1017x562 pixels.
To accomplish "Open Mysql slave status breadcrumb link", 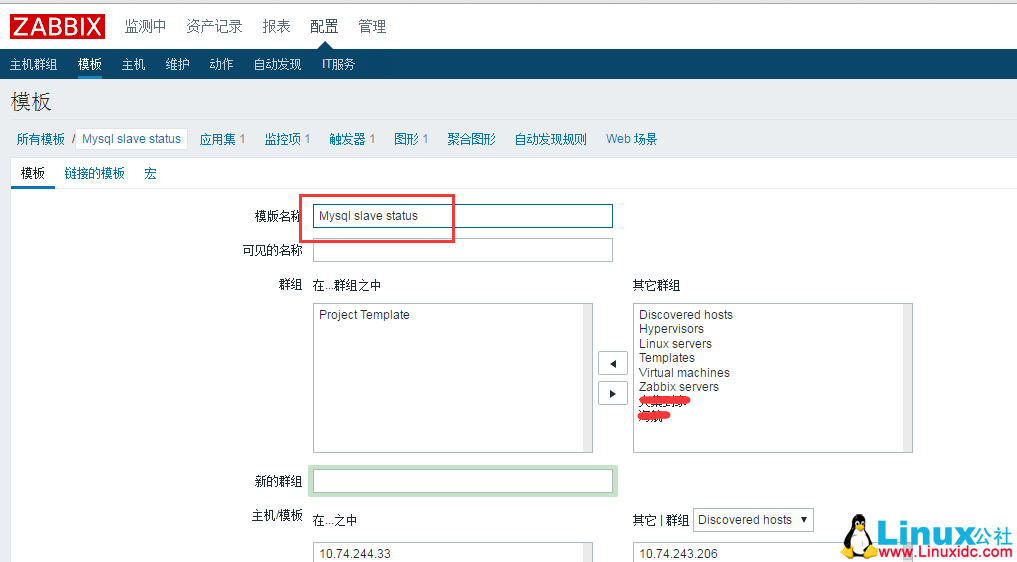I will pyautogui.click(x=132, y=139).
